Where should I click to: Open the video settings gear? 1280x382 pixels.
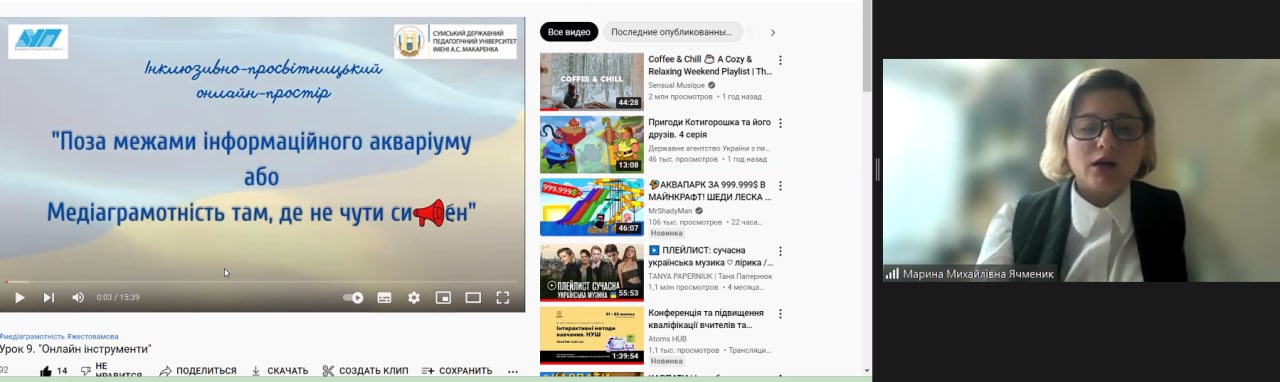click(x=414, y=297)
